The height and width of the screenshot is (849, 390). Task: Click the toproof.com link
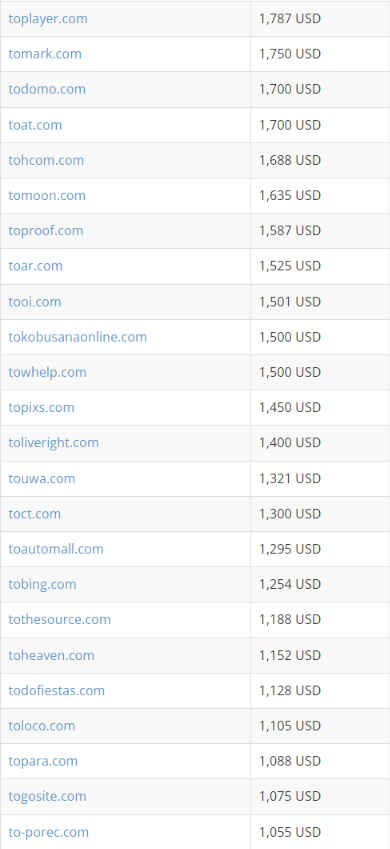click(46, 231)
